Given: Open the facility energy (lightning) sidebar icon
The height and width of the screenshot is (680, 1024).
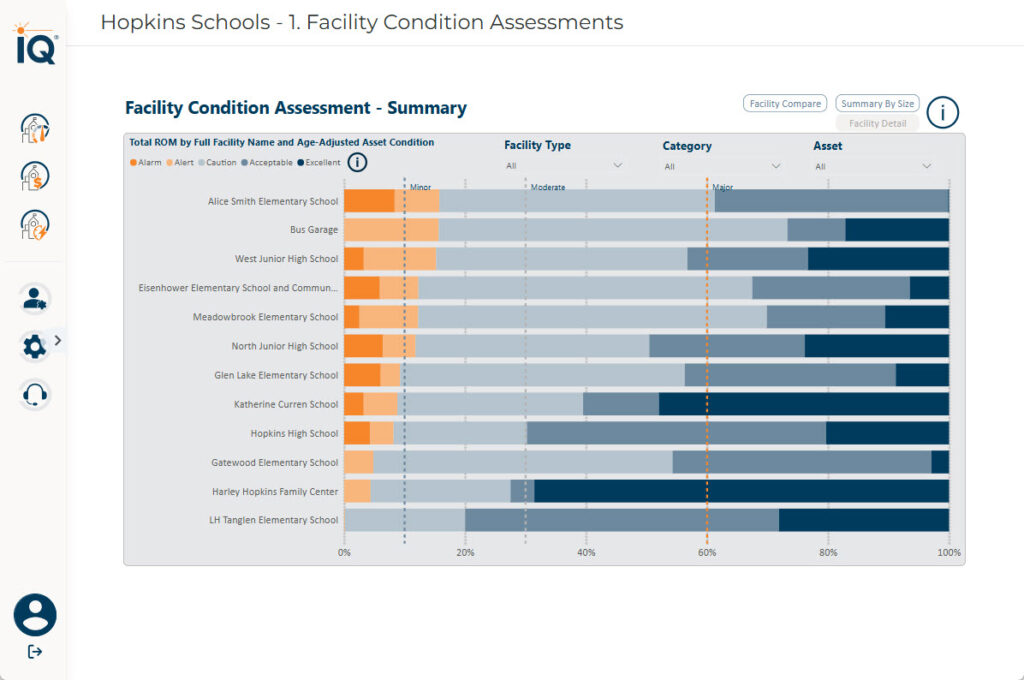Looking at the screenshot, I should tap(35, 224).
